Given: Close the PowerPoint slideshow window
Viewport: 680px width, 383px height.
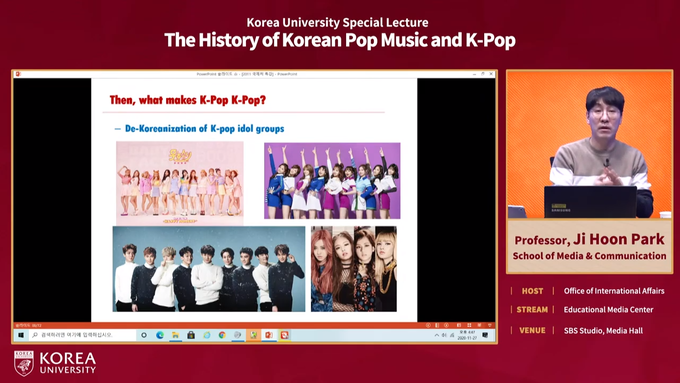Looking at the screenshot, I should [x=491, y=74].
